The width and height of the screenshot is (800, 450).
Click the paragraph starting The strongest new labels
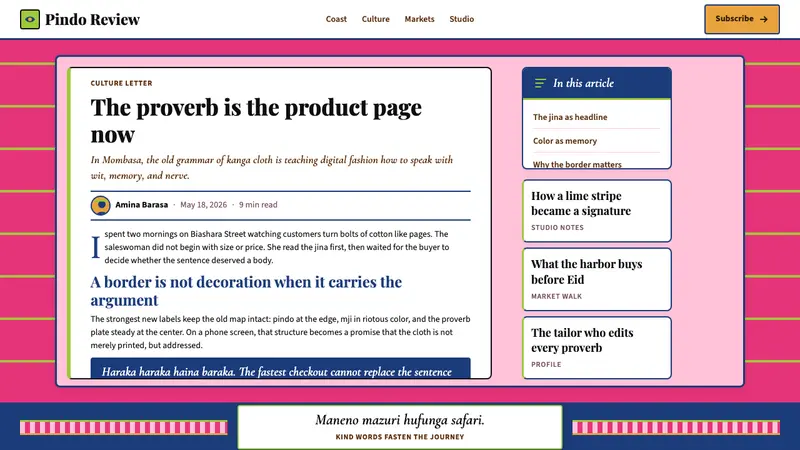coord(281,332)
